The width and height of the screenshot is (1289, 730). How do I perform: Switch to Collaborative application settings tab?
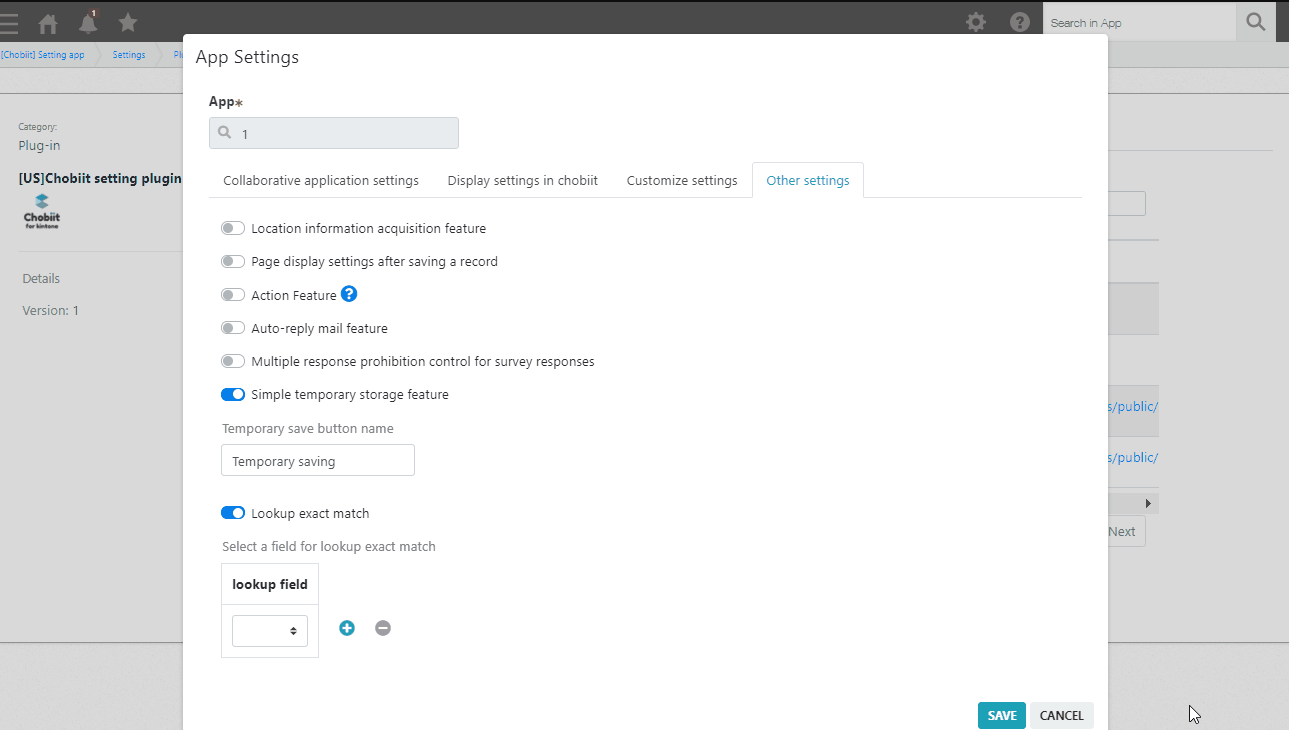point(321,180)
